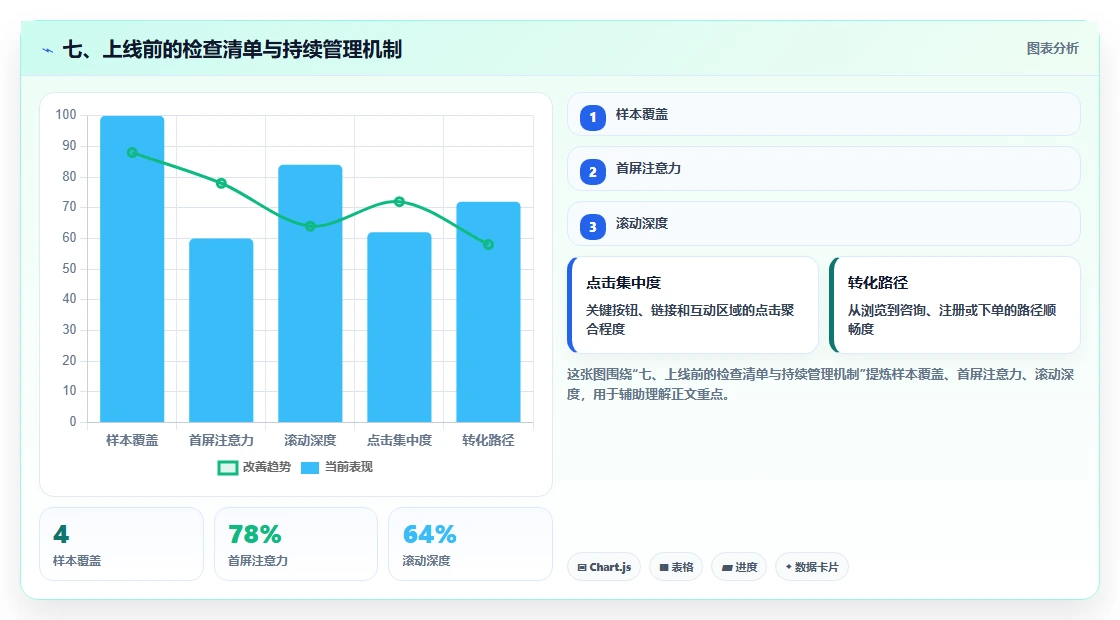
Task: Click the 当前表现 legend label
Action: click(349, 467)
